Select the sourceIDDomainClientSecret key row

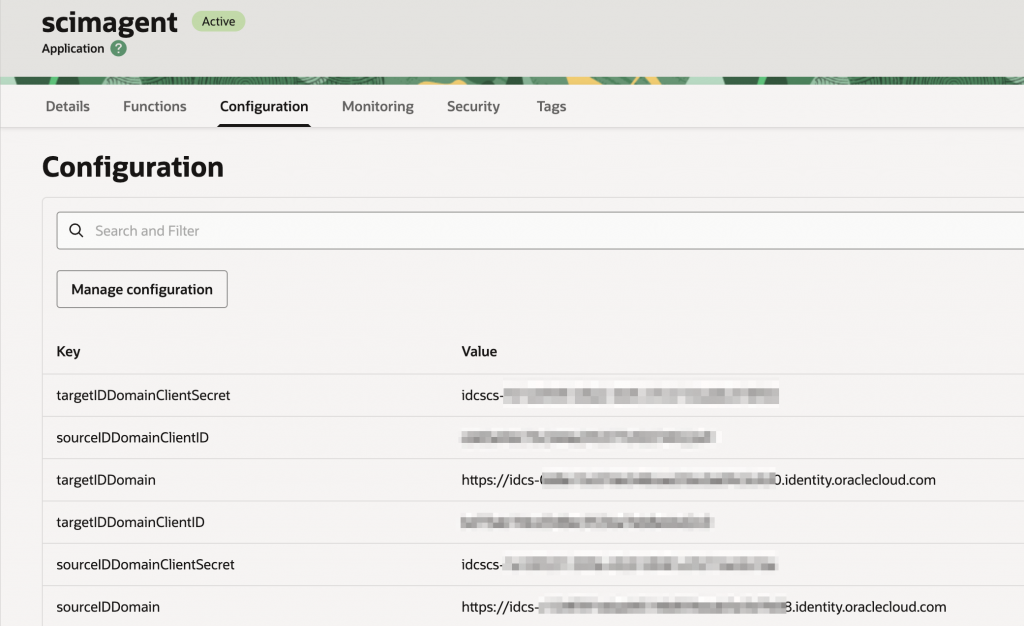click(145, 565)
